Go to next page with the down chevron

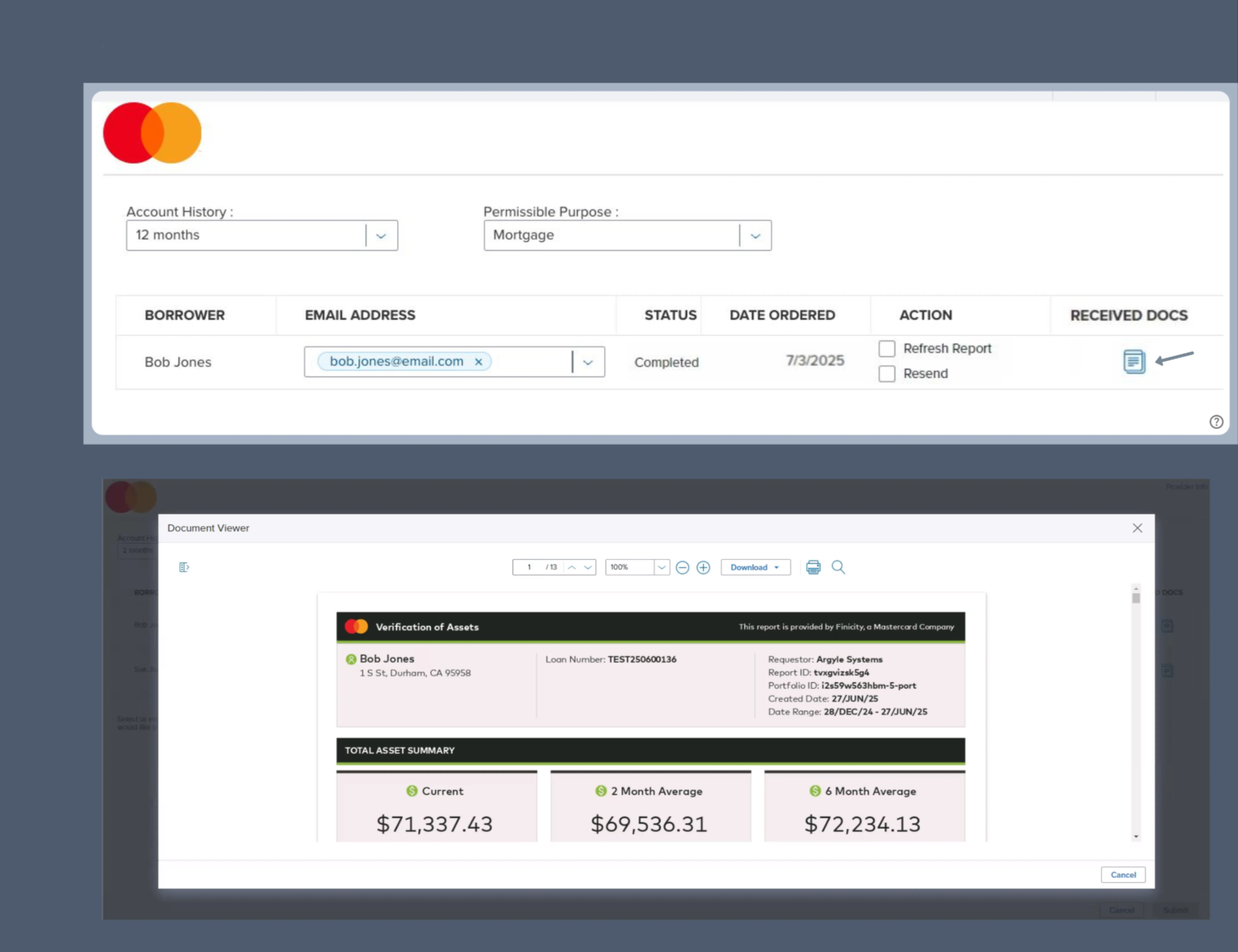587,567
